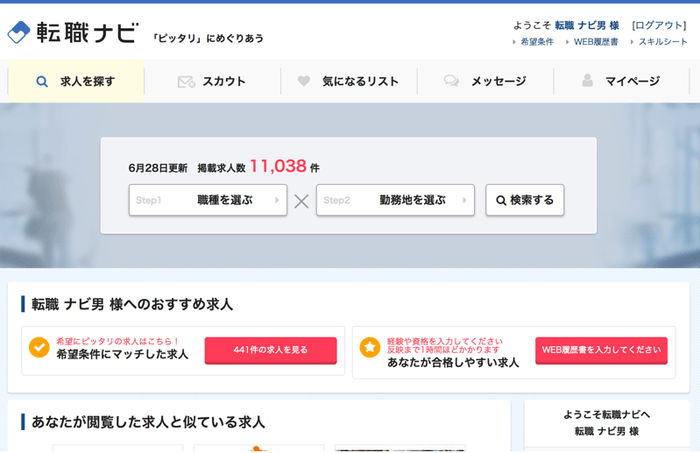Click the arrow on 職種を選ぶ box

[277, 200]
